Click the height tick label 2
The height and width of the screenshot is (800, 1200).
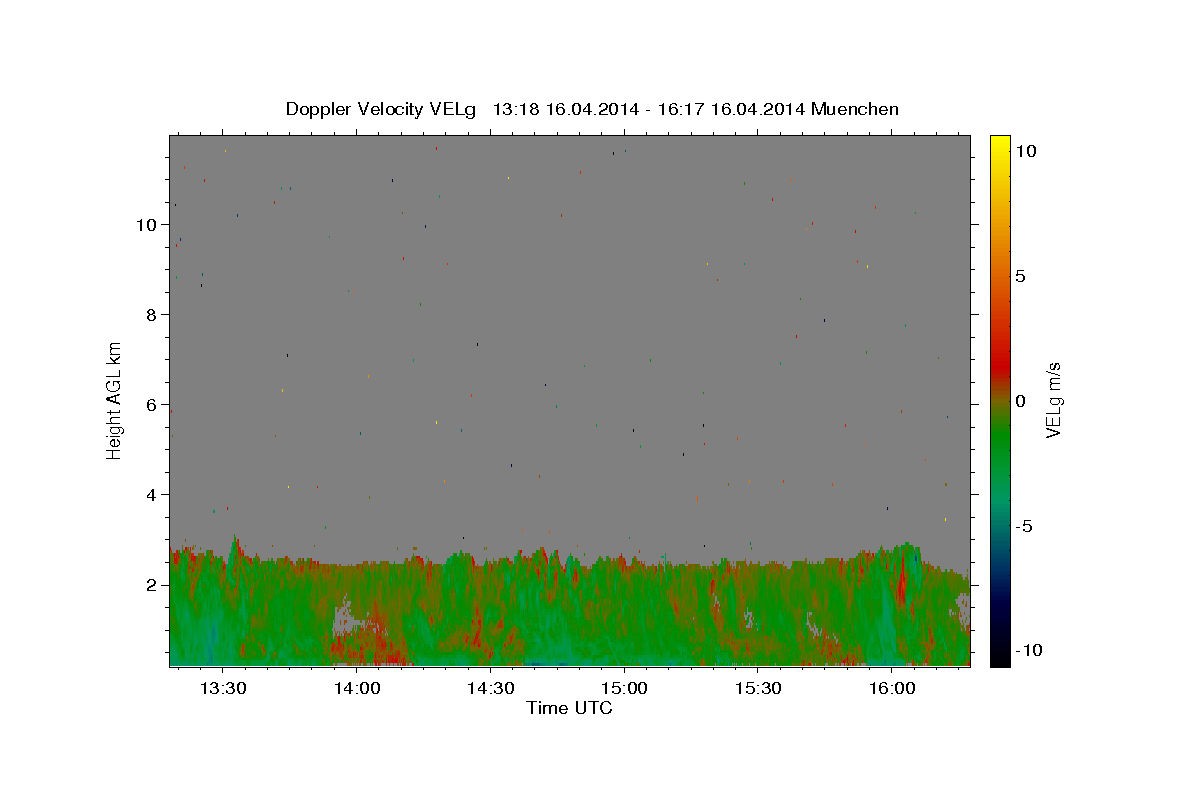click(x=153, y=585)
